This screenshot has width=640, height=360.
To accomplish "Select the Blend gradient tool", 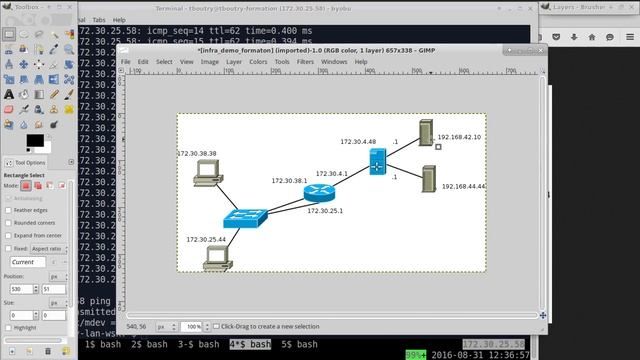I will 39,95.
